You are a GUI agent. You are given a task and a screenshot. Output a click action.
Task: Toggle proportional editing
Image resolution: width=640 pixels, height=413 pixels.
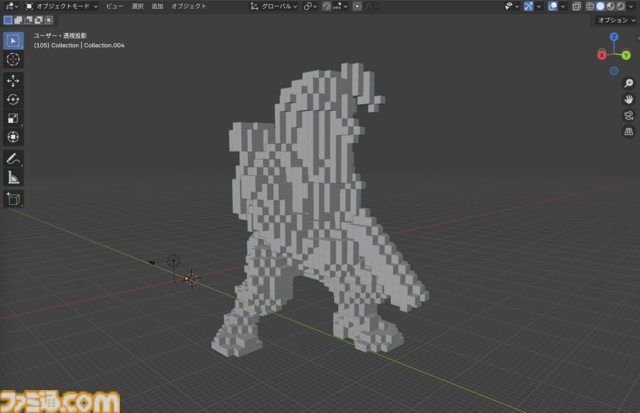(x=357, y=6)
